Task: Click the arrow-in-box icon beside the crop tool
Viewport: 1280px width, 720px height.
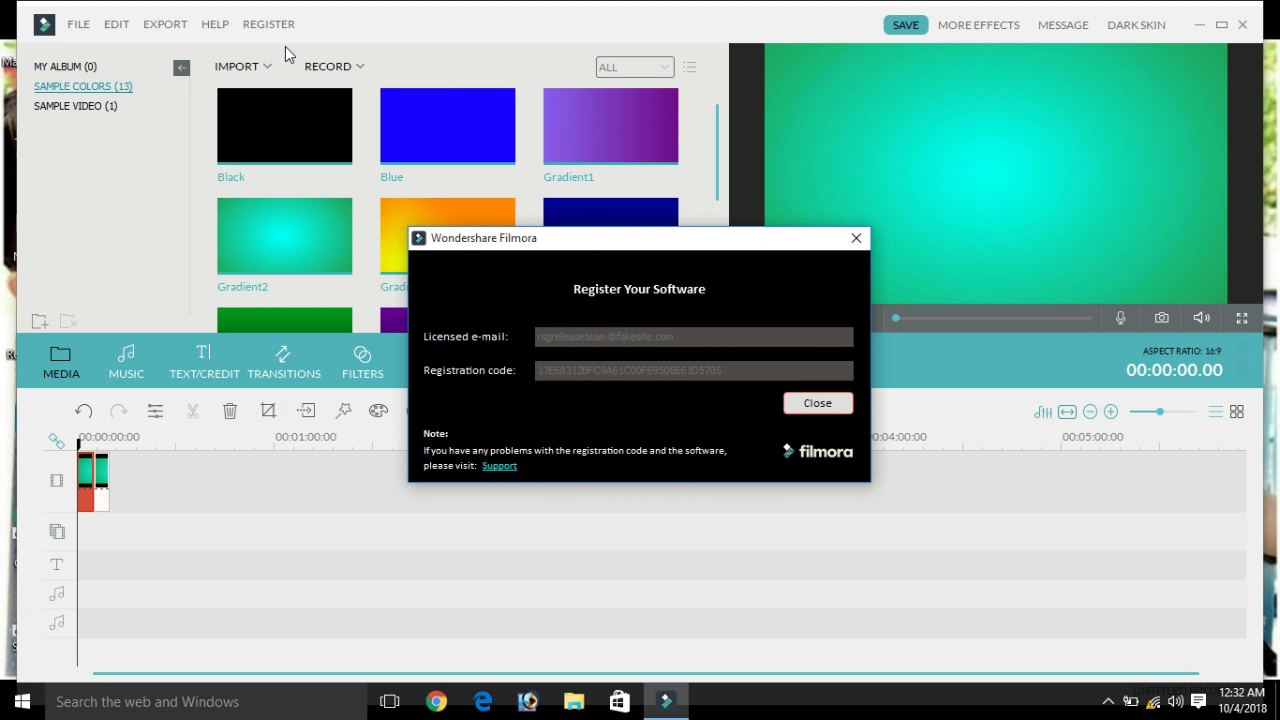Action: click(306, 410)
